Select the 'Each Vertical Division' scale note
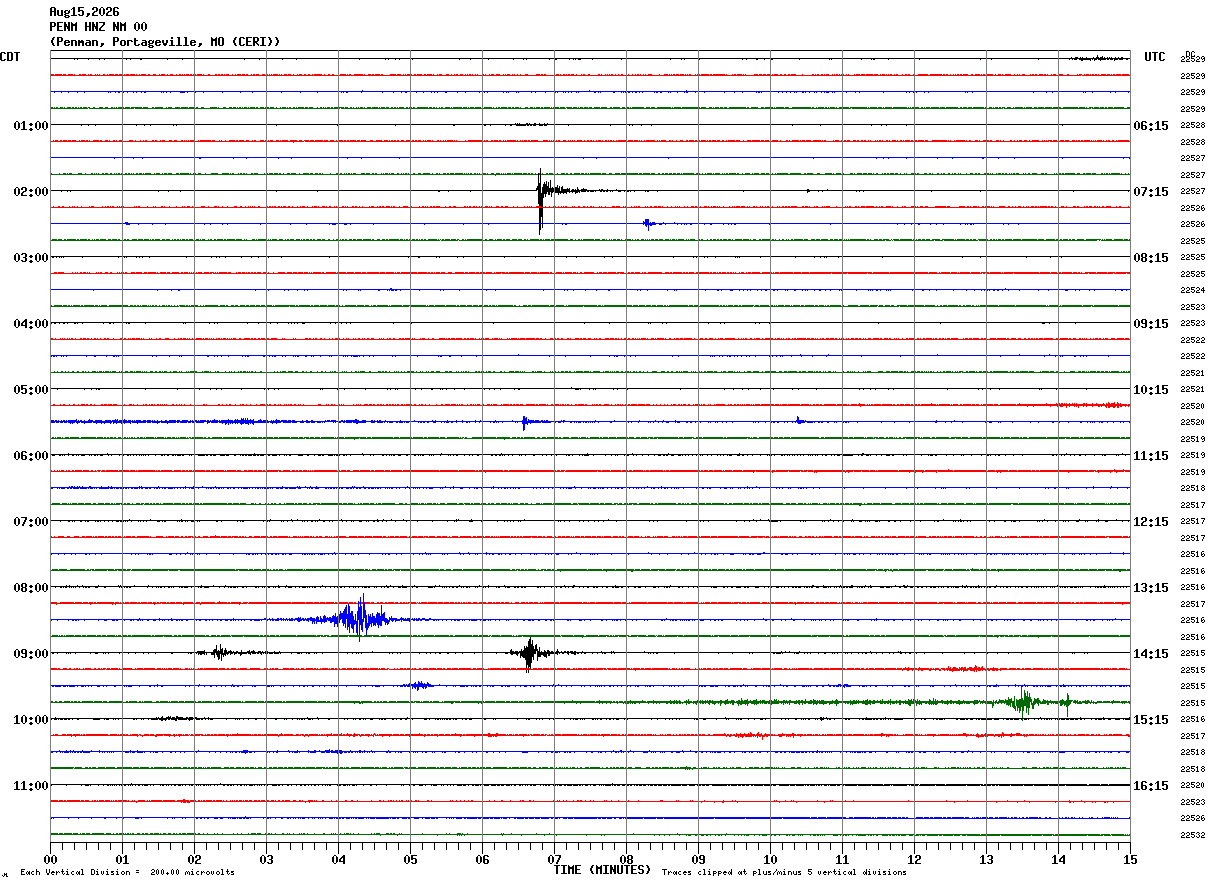The height and width of the screenshot is (886, 1210). pyautogui.click(x=127, y=873)
